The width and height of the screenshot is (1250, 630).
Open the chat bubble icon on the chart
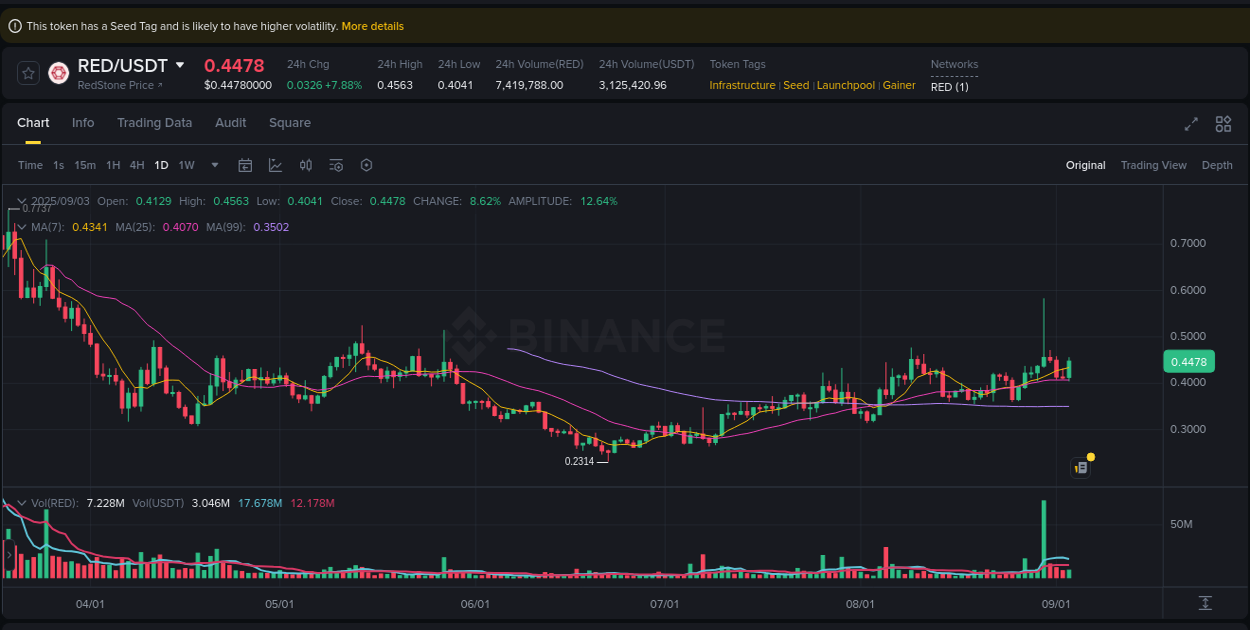coord(1080,467)
